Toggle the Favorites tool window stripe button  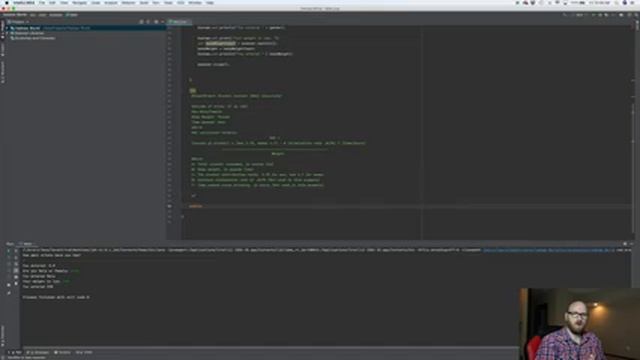[2, 336]
